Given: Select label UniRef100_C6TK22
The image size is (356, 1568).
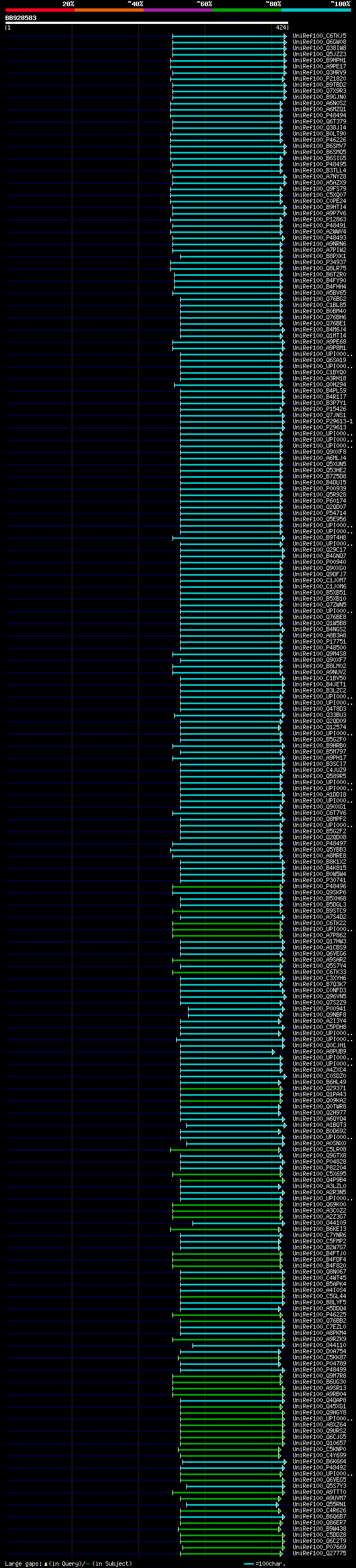Looking at the screenshot, I should [x=319, y=923].
